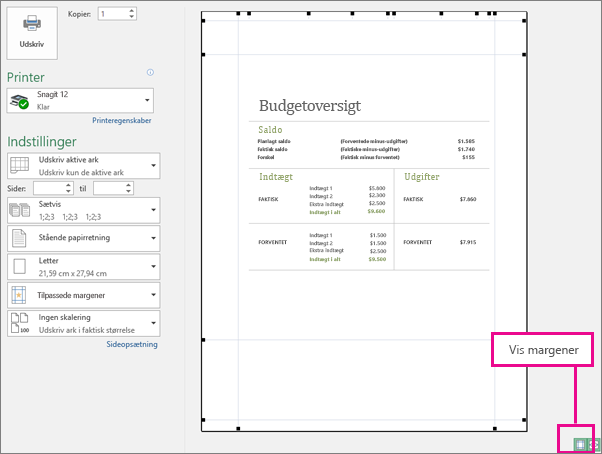
Task: Open the Snagit 12 printer dropdown
Action: coord(80,101)
